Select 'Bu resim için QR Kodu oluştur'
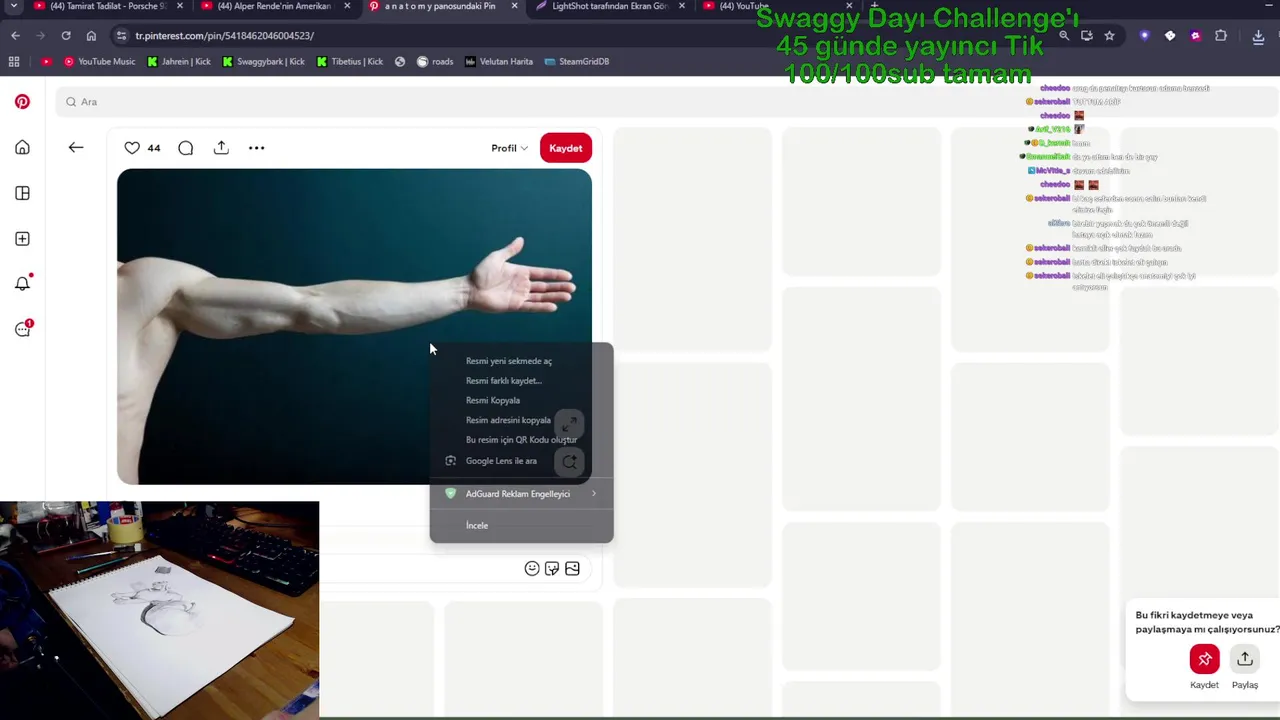This screenshot has height=720, width=1280. pos(521,440)
